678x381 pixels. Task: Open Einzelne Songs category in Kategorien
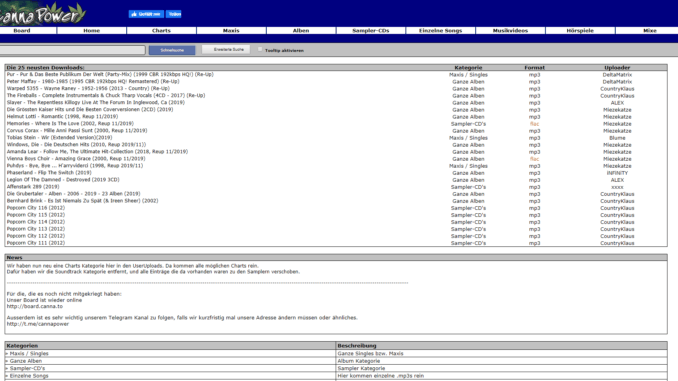tap(29, 376)
